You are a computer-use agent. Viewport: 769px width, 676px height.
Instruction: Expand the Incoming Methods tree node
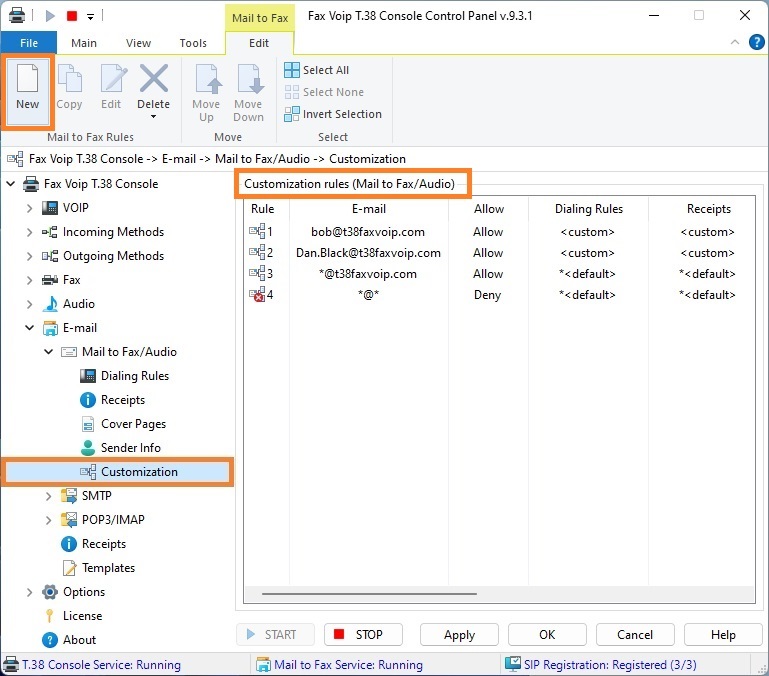[29, 232]
